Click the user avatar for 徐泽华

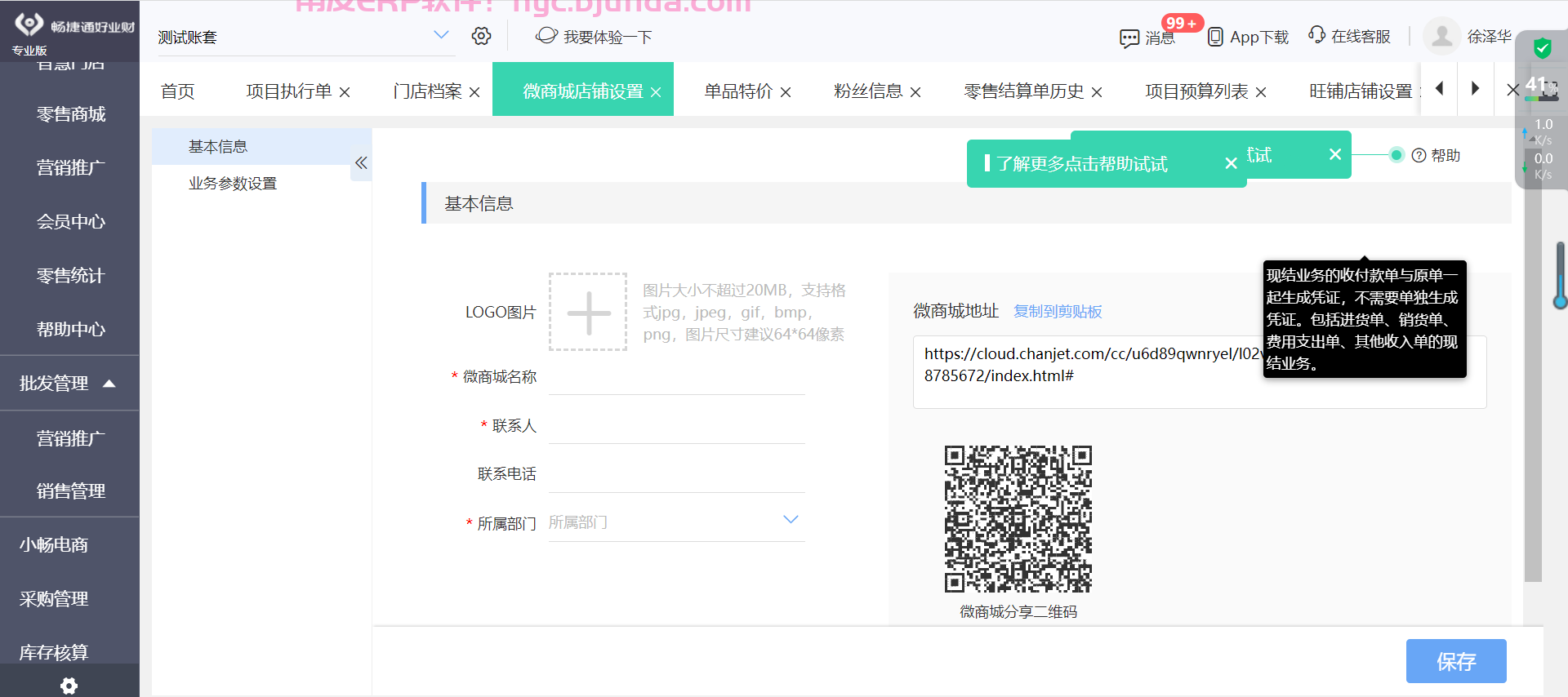[x=1441, y=36]
